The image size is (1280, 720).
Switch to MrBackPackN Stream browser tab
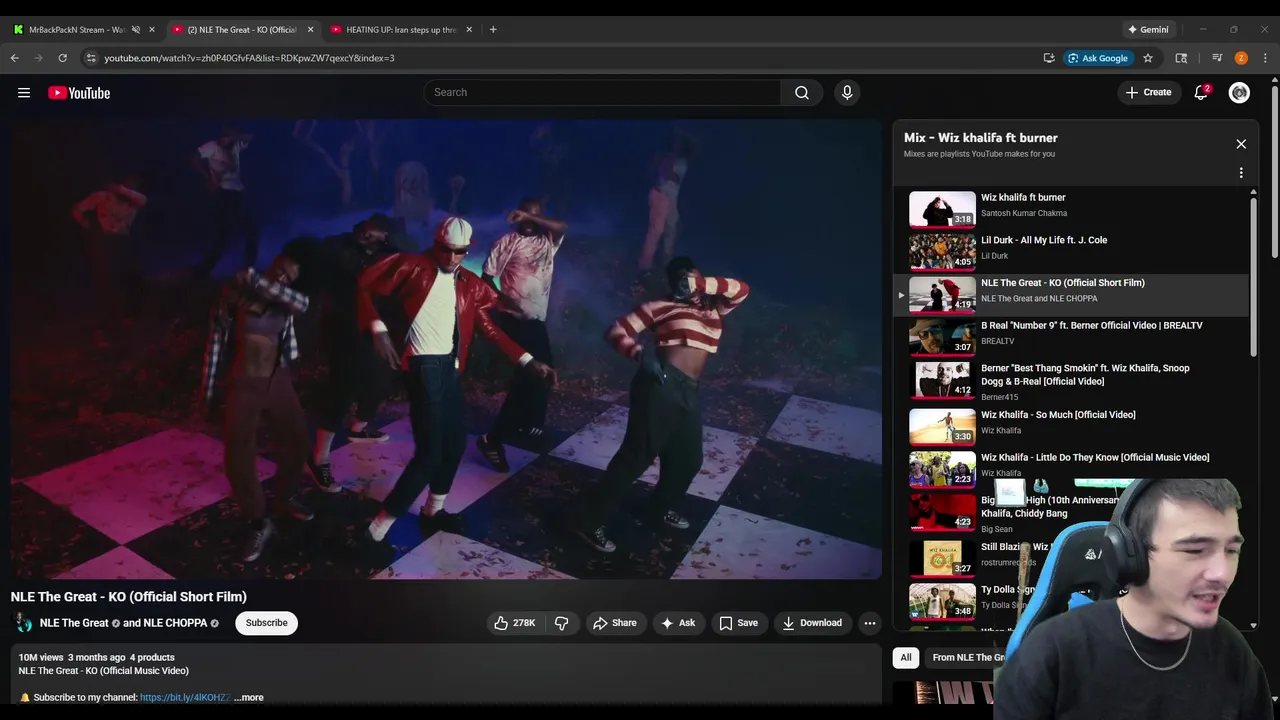pyautogui.click(x=76, y=30)
